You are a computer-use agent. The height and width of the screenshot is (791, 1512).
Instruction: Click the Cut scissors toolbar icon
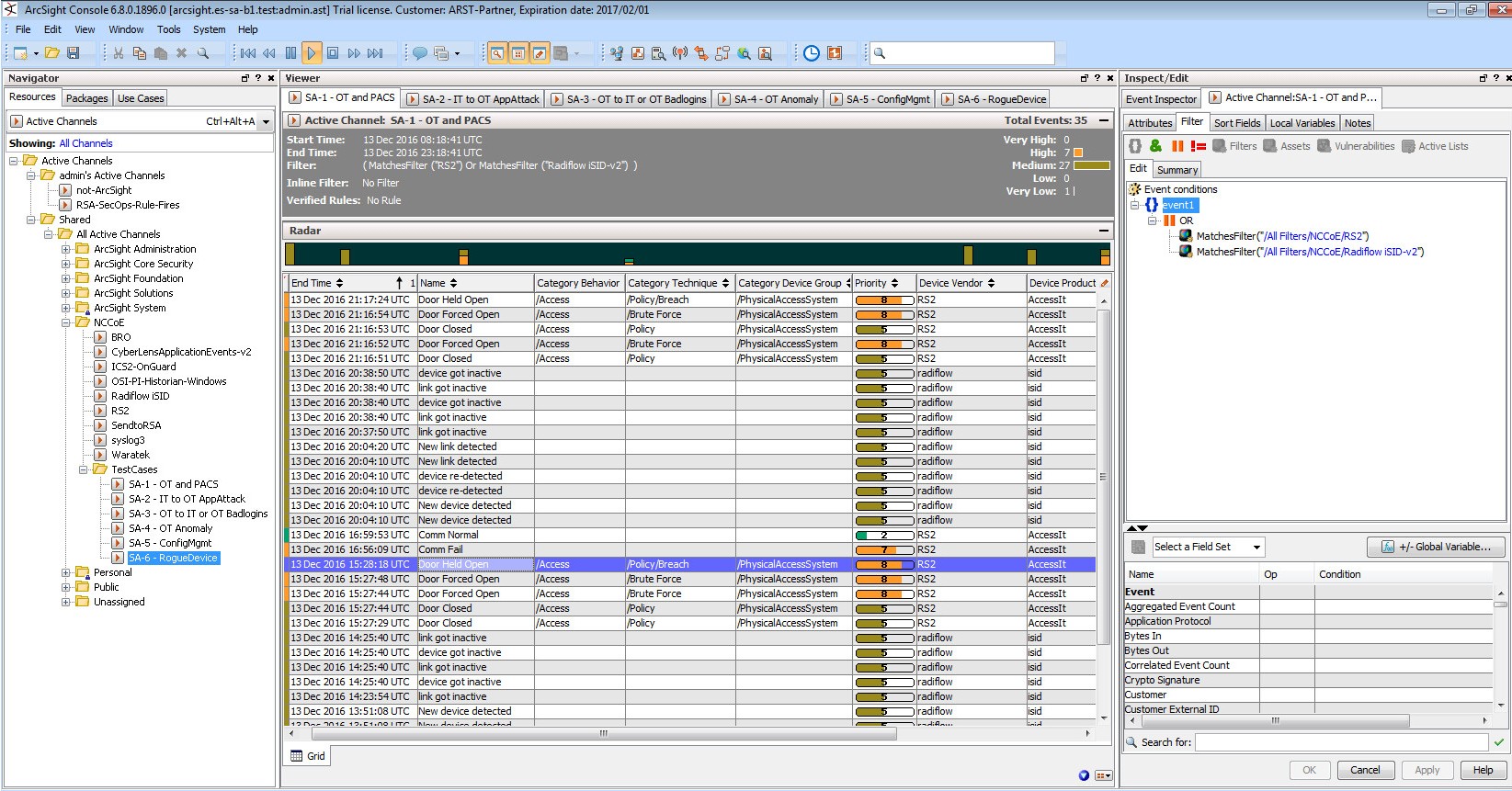118,53
